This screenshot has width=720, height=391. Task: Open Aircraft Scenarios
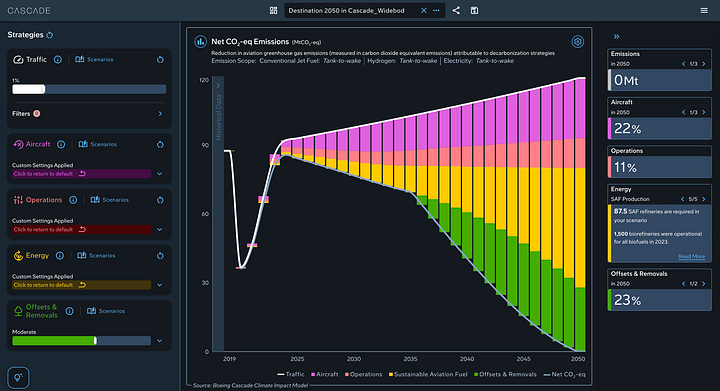(x=98, y=144)
